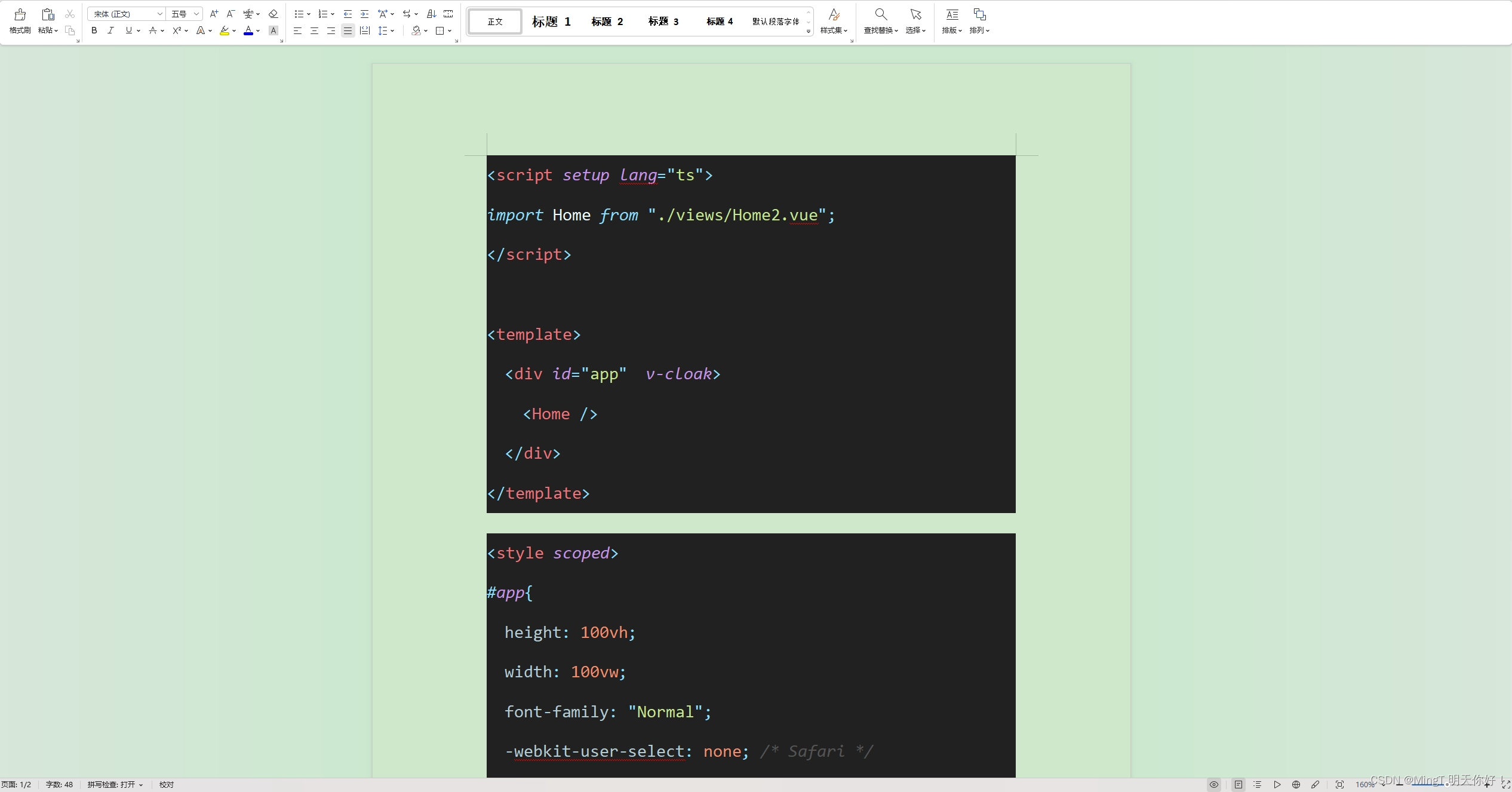Toggle eye protection mode icon
The width and height of the screenshot is (1512, 792).
[1214, 785]
